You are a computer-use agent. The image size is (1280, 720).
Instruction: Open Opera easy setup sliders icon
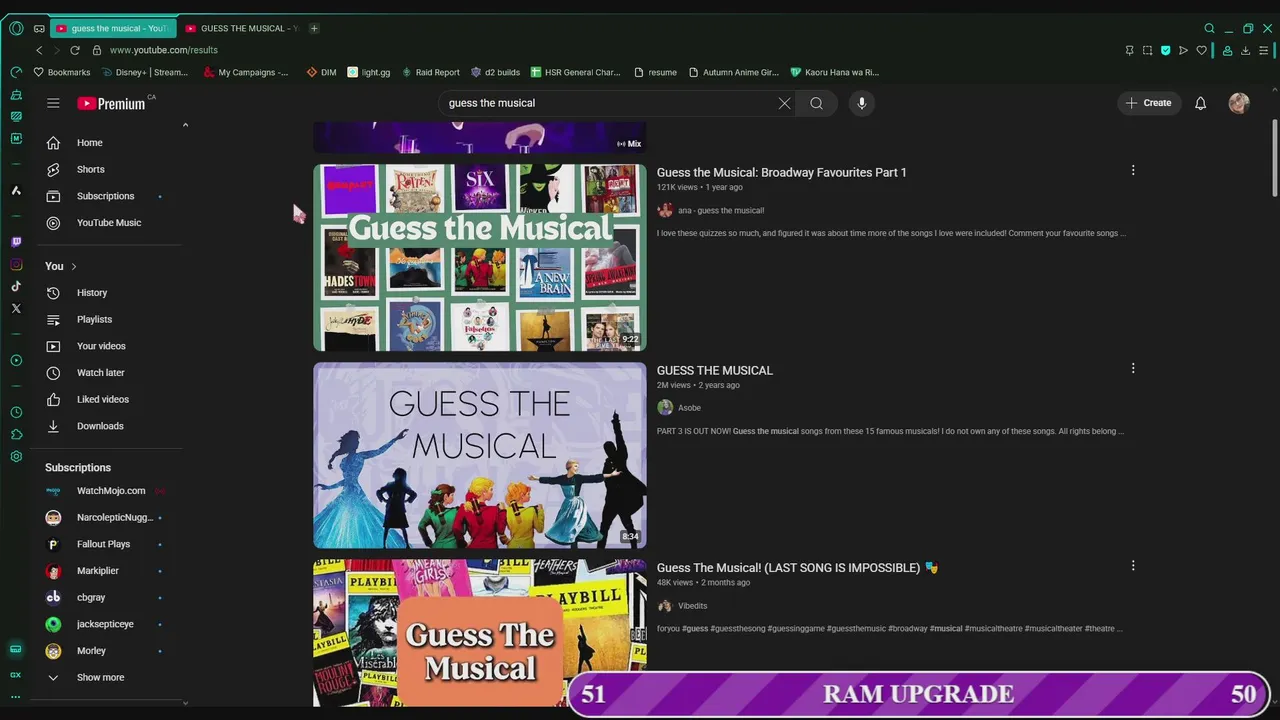(1264, 50)
